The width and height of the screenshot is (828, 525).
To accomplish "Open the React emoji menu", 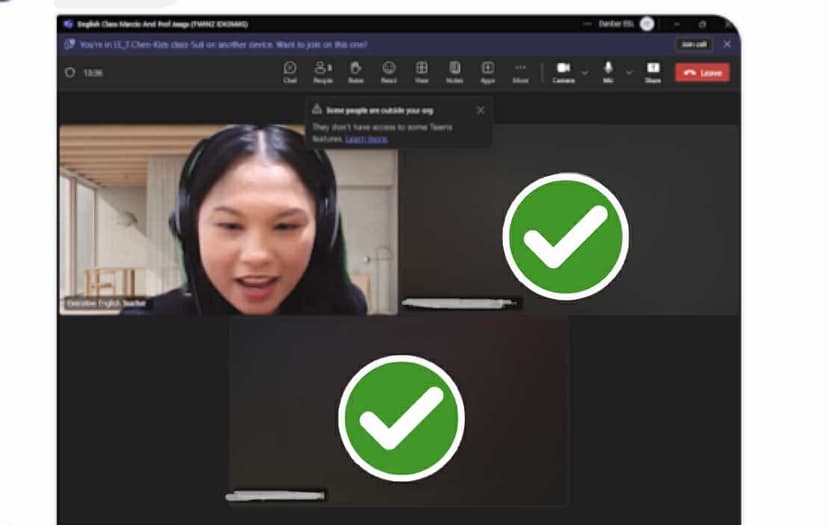I will click(388, 71).
